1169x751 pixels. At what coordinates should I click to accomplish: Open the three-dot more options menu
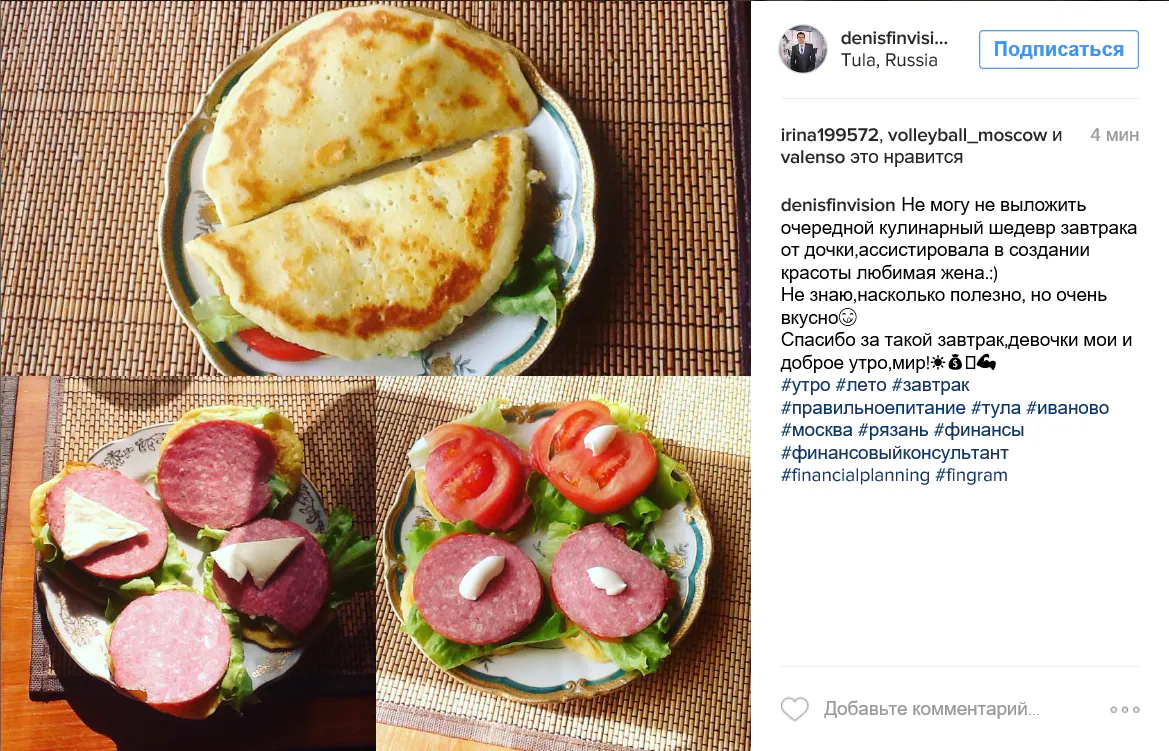tap(1124, 709)
